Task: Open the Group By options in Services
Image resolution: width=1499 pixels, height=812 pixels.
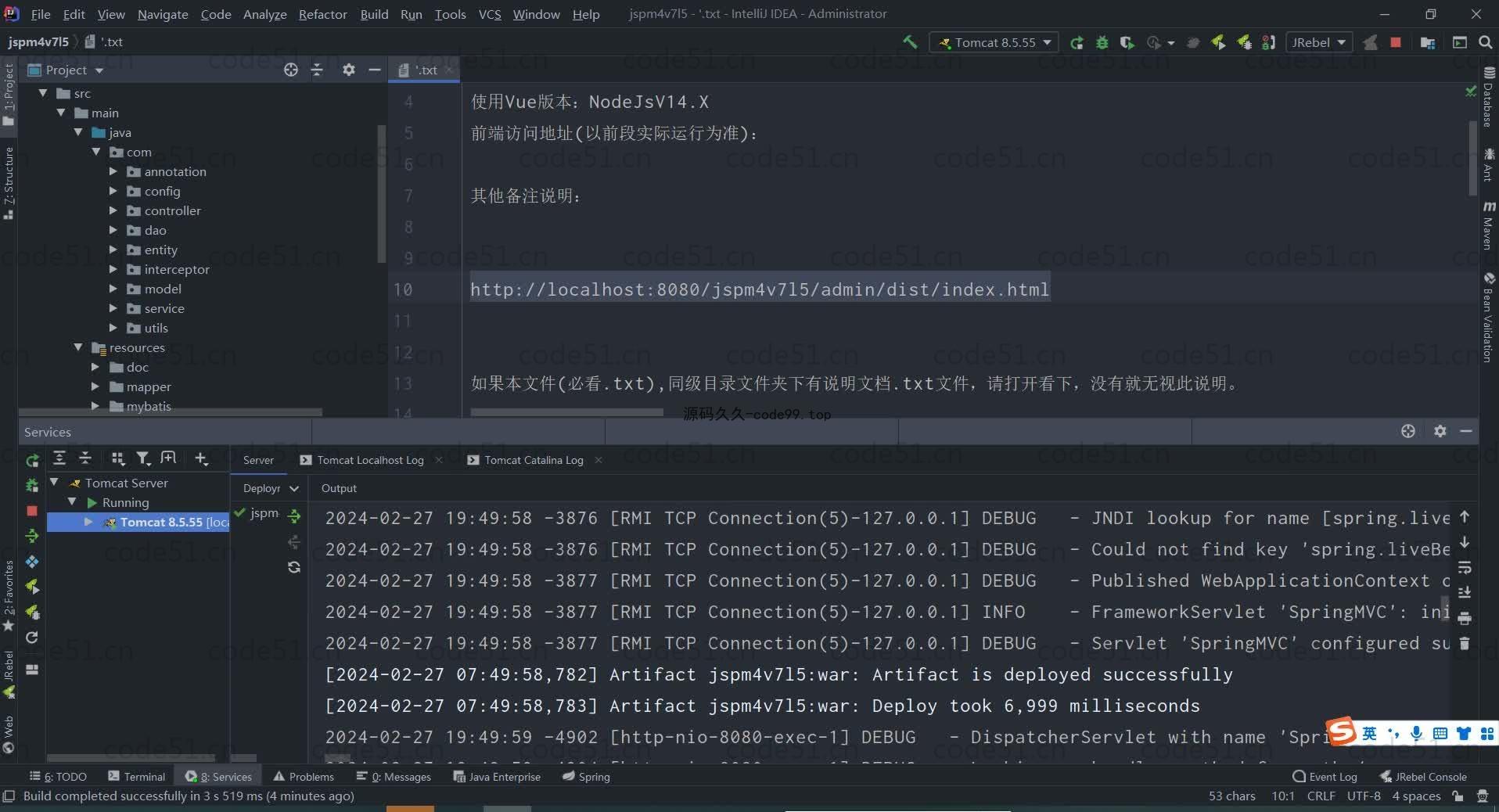Action: pos(118,458)
